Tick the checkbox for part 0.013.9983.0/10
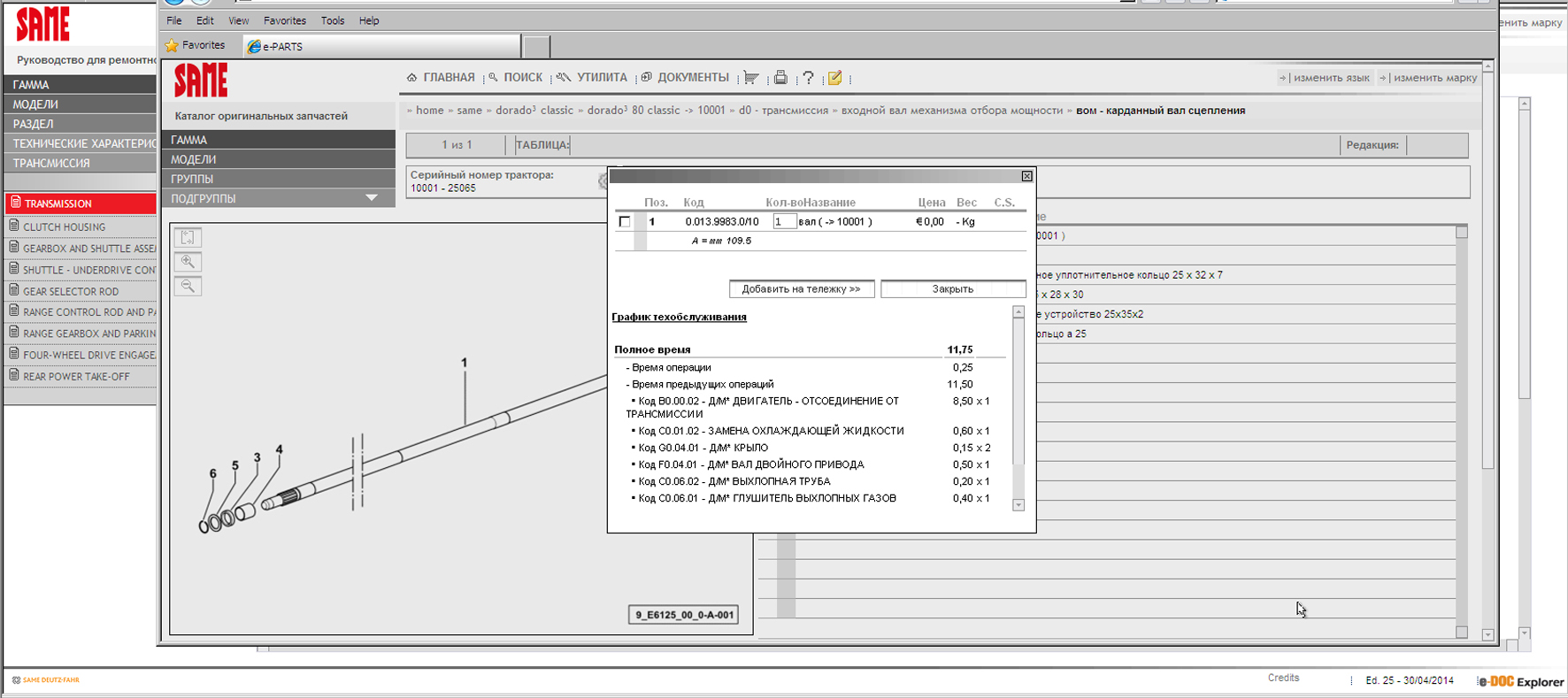1568x698 pixels. [x=625, y=222]
